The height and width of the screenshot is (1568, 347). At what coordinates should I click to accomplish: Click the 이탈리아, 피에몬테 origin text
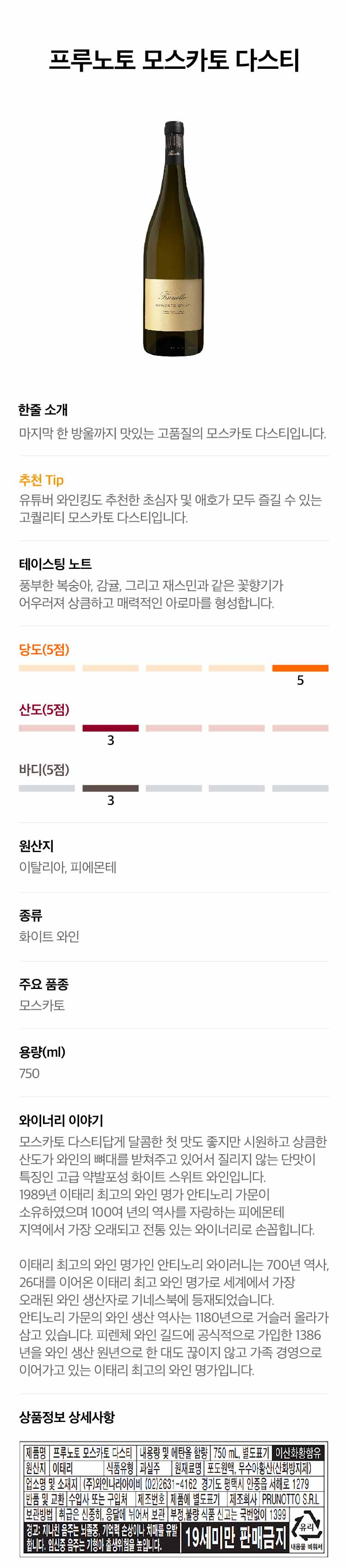point(68,867)
